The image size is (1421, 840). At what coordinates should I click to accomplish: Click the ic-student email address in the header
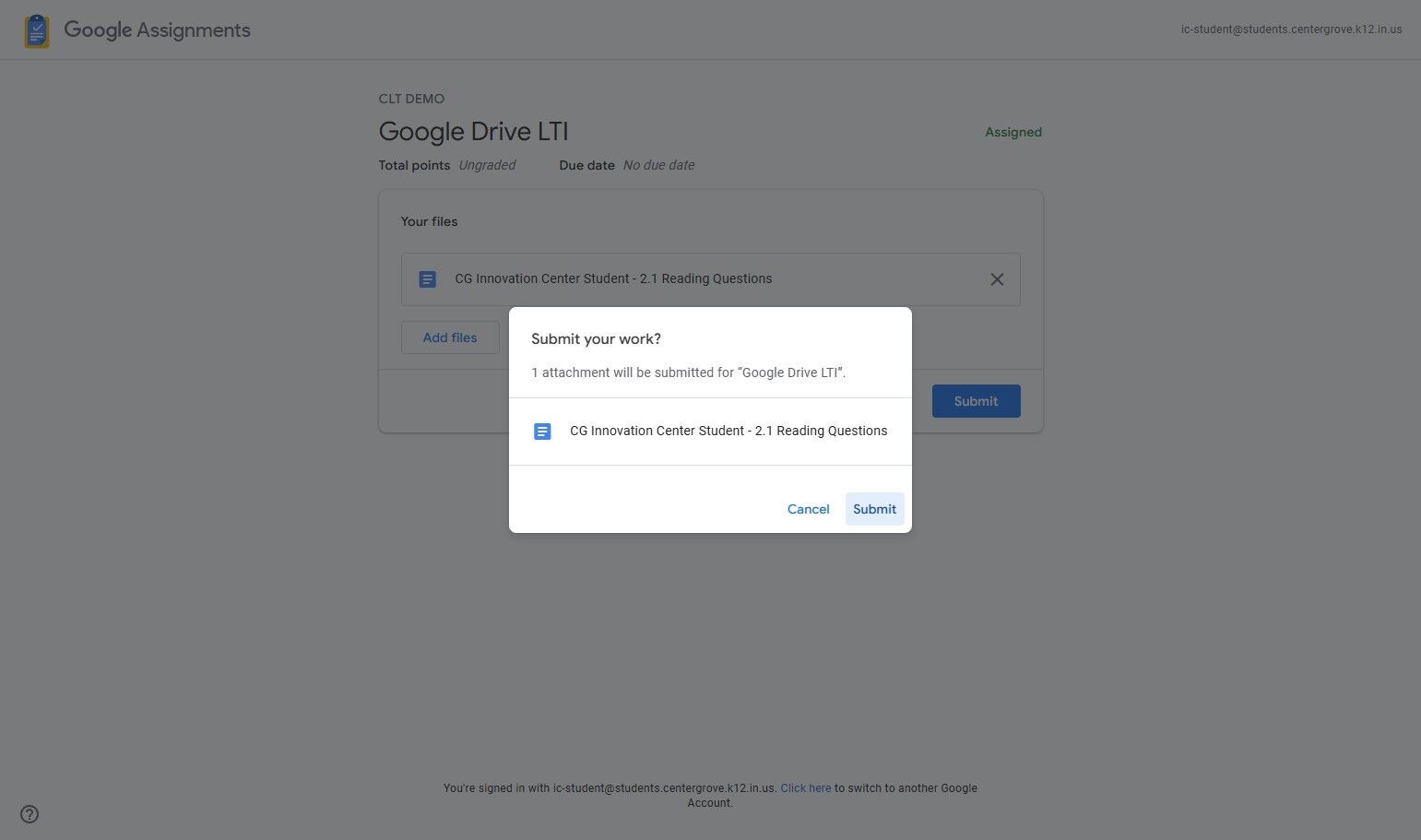click(1290, 29)
